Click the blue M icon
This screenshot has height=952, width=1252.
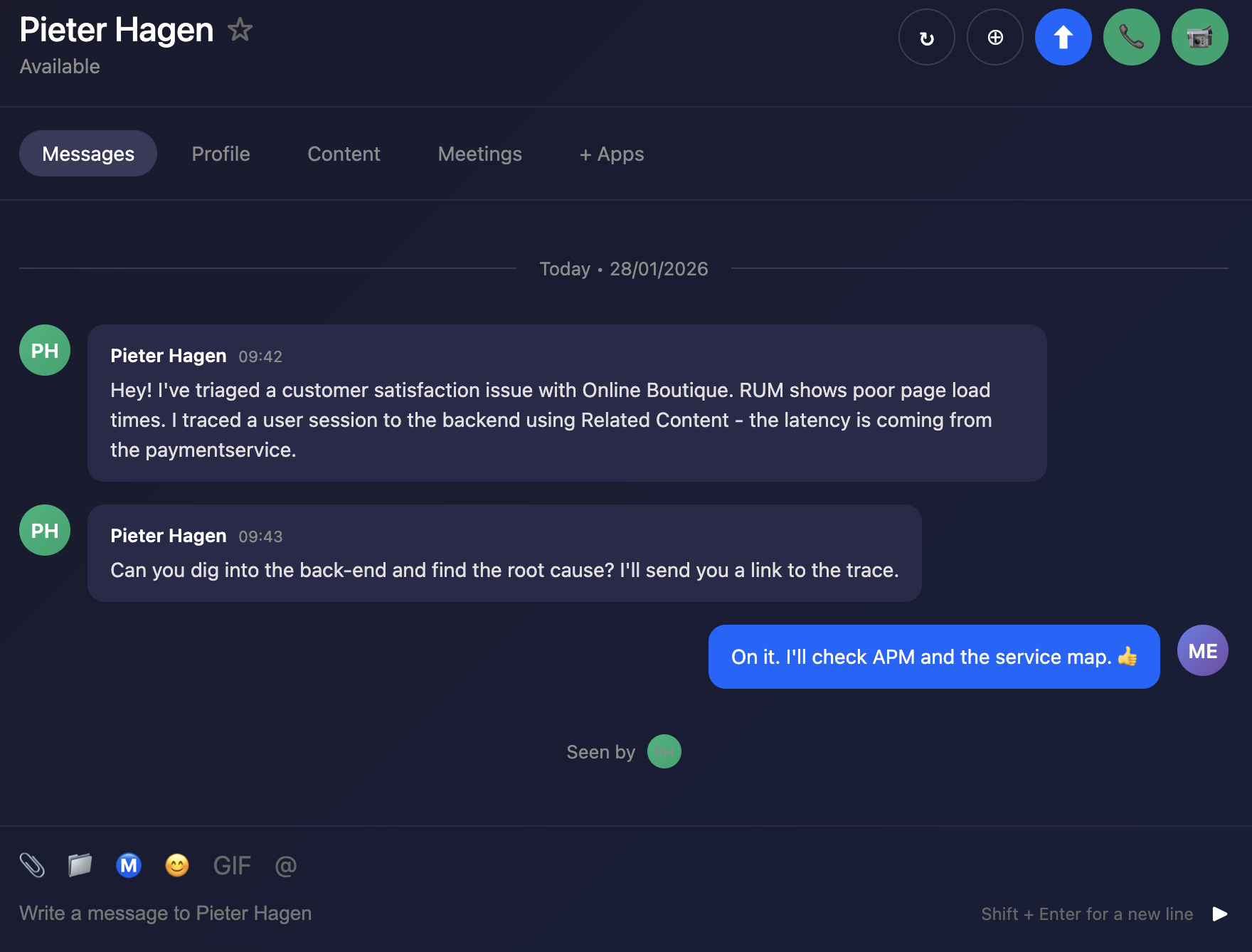click(x=129, y=865)
